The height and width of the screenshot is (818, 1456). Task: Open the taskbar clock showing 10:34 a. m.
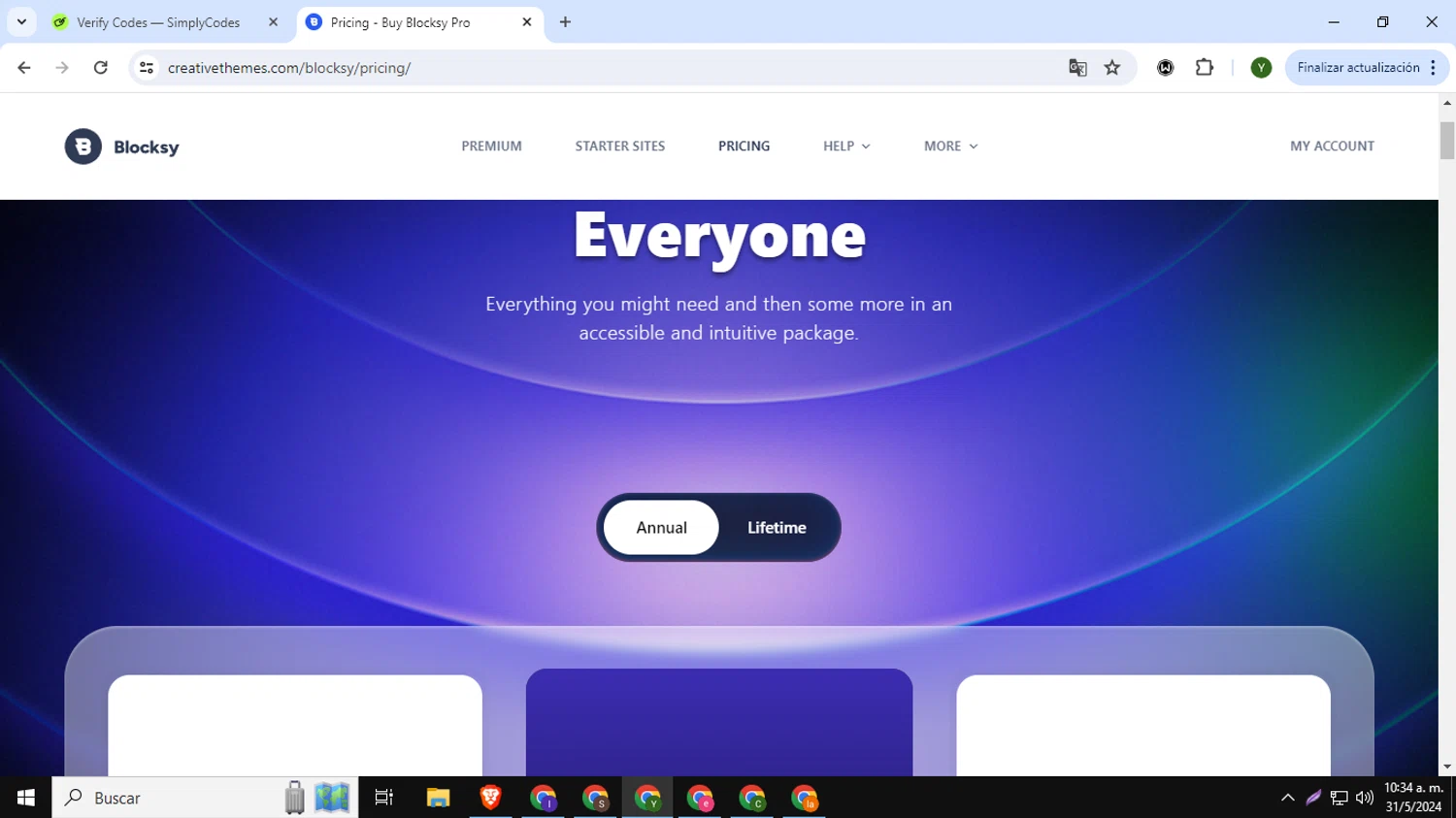(1413, 798)
